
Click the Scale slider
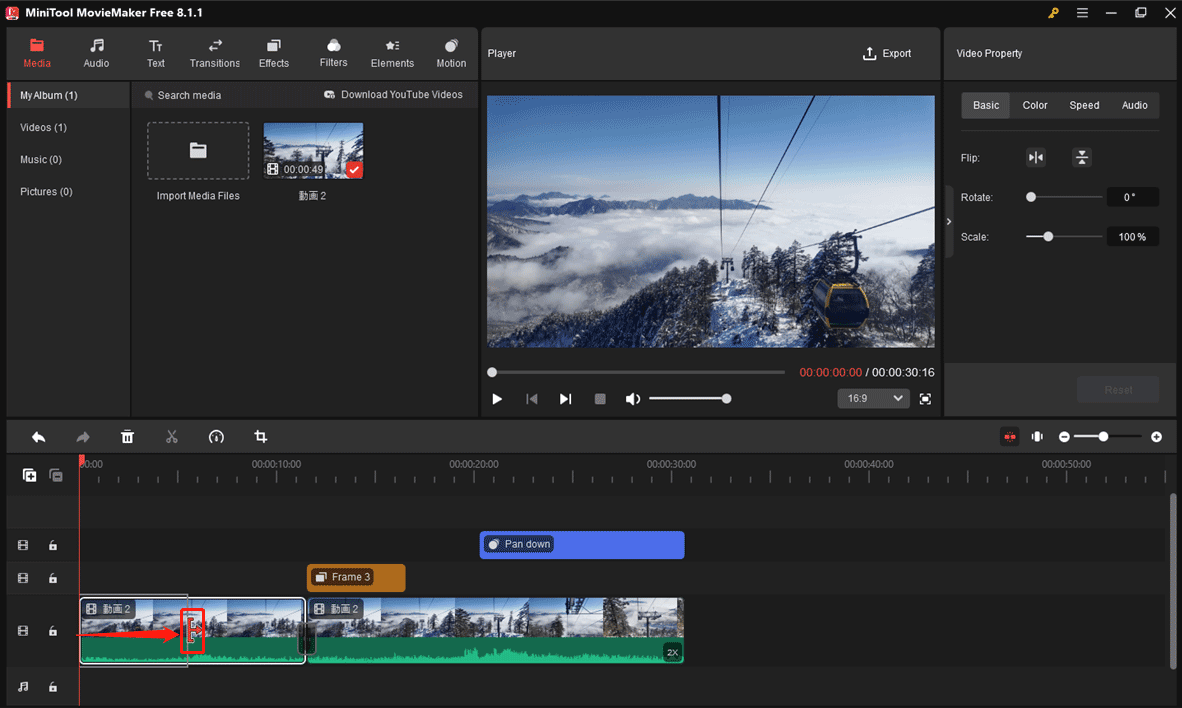1064,237
